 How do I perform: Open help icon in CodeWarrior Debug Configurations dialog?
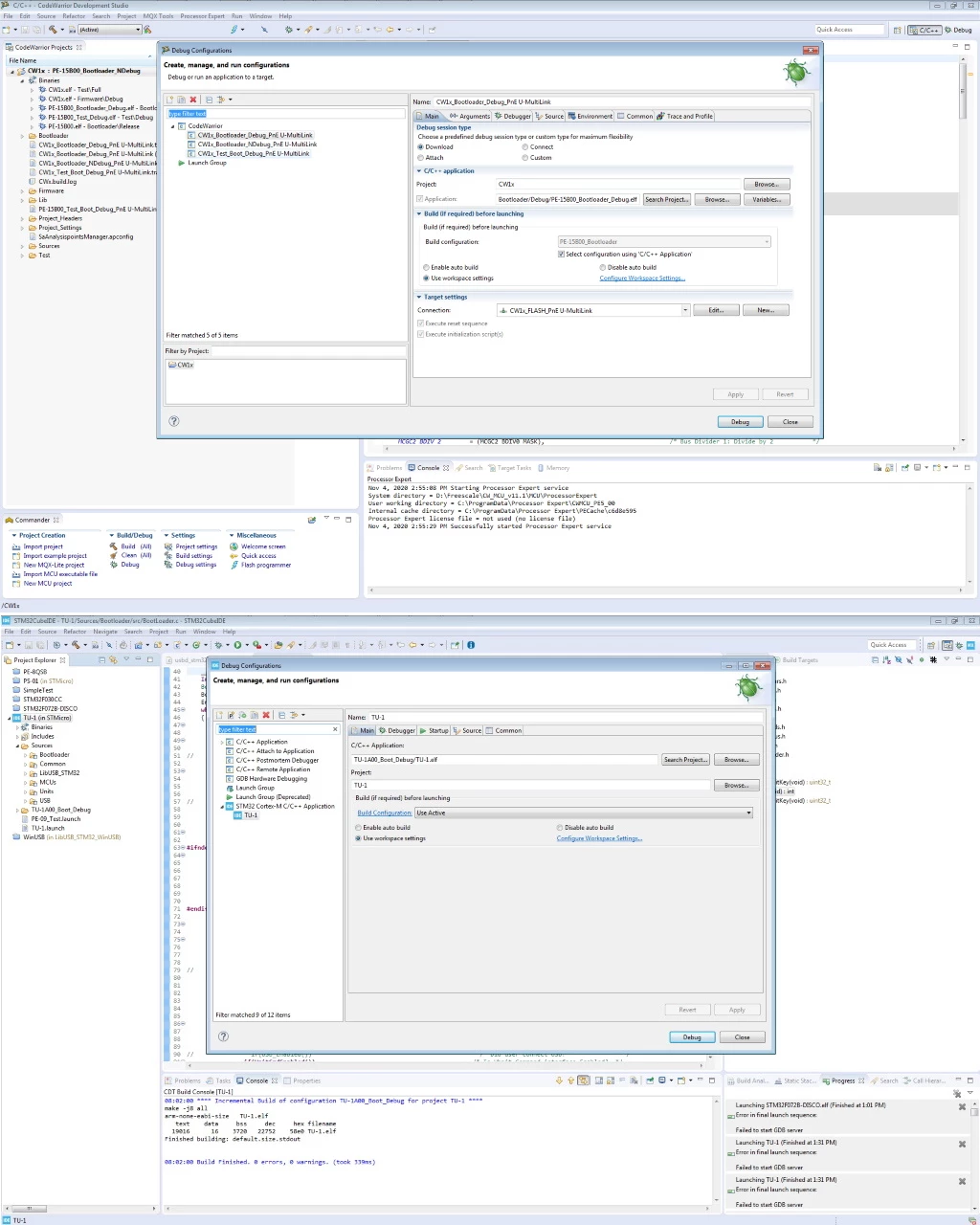[173, 421]
